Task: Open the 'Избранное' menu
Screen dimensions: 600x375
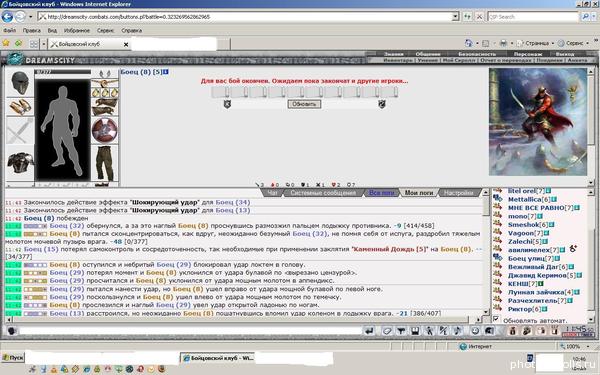Action: point(77,30)
